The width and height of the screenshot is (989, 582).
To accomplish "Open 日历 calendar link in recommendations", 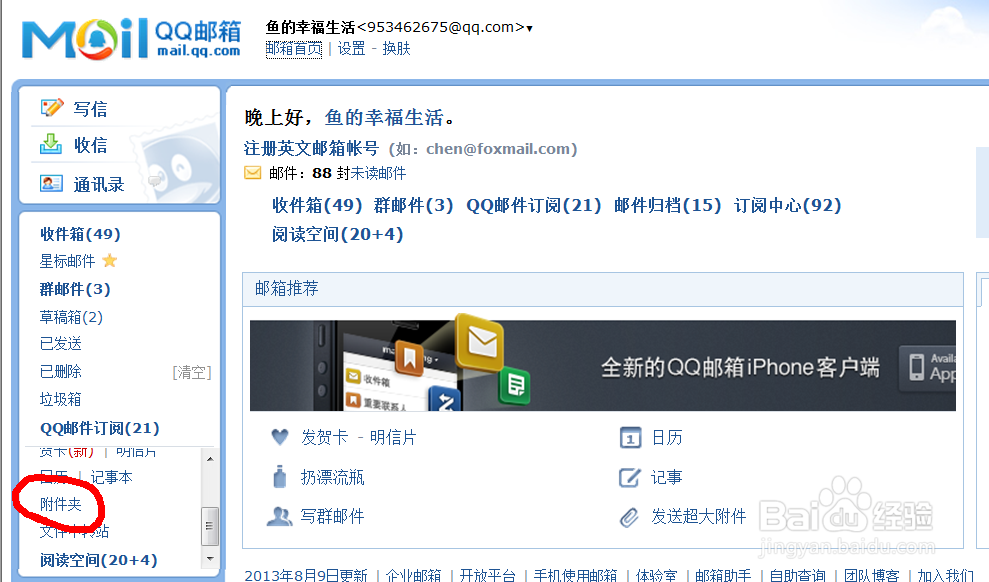I will 667,438.
